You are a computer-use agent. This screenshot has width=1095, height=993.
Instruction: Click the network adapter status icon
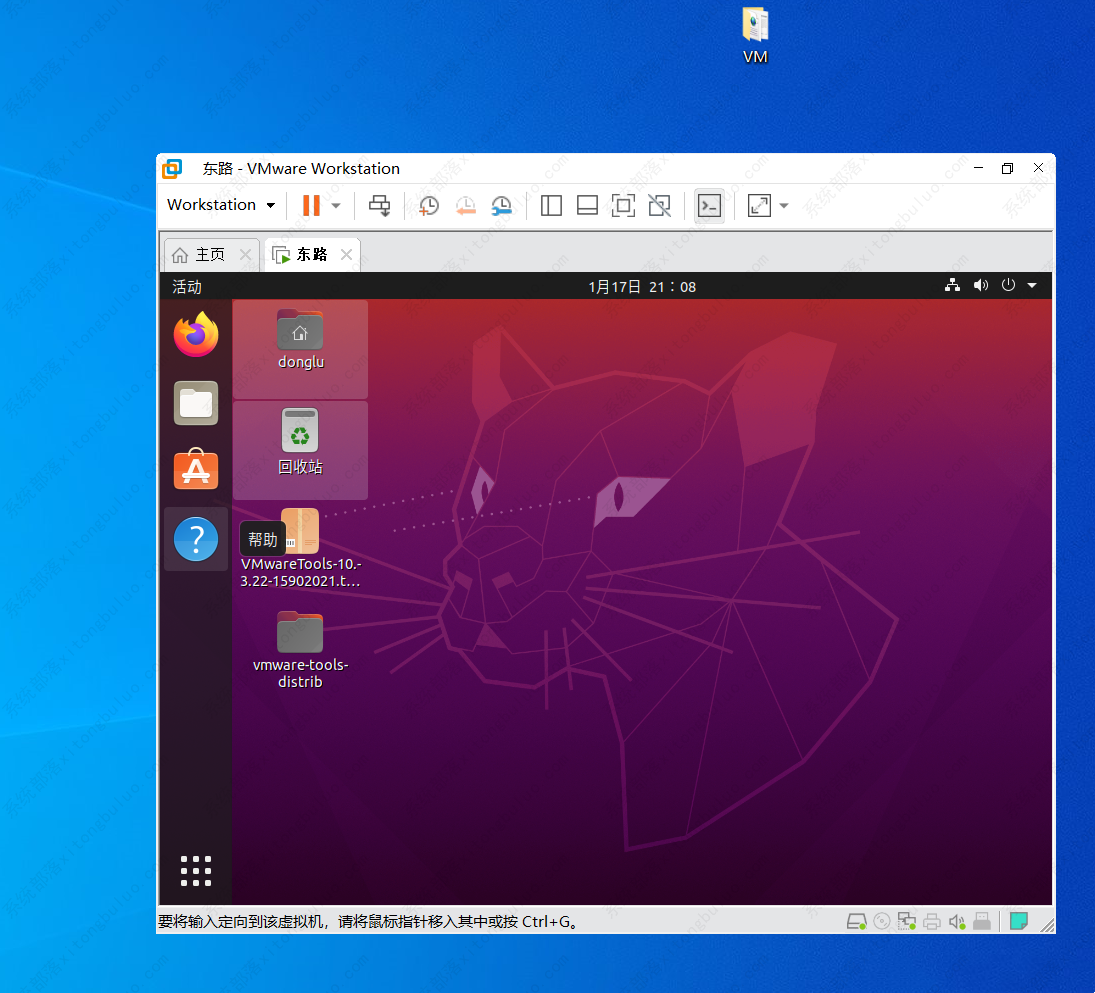coord(907,921)
